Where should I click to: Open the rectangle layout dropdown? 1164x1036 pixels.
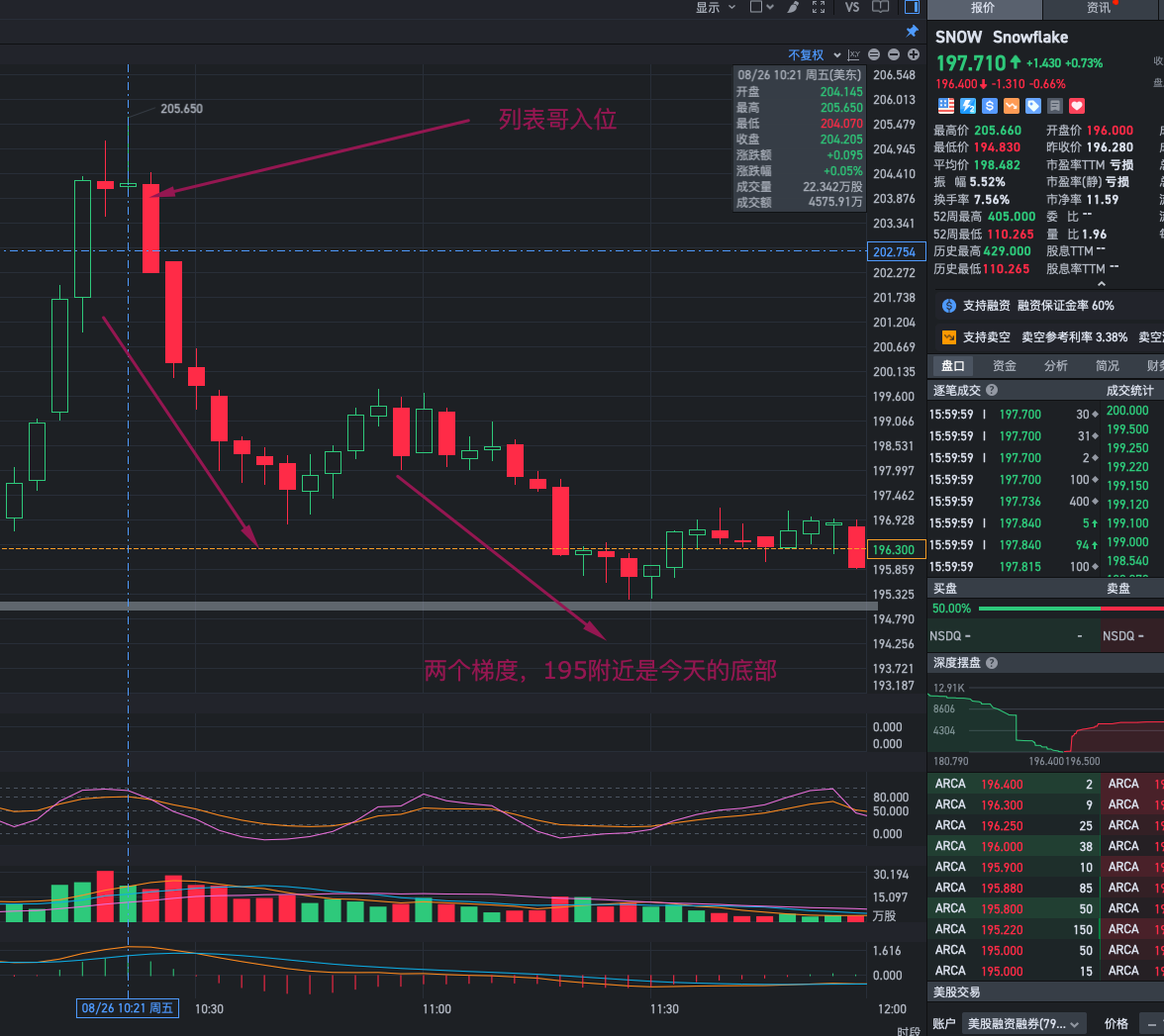pyautogui.click(x=762, y=8)
